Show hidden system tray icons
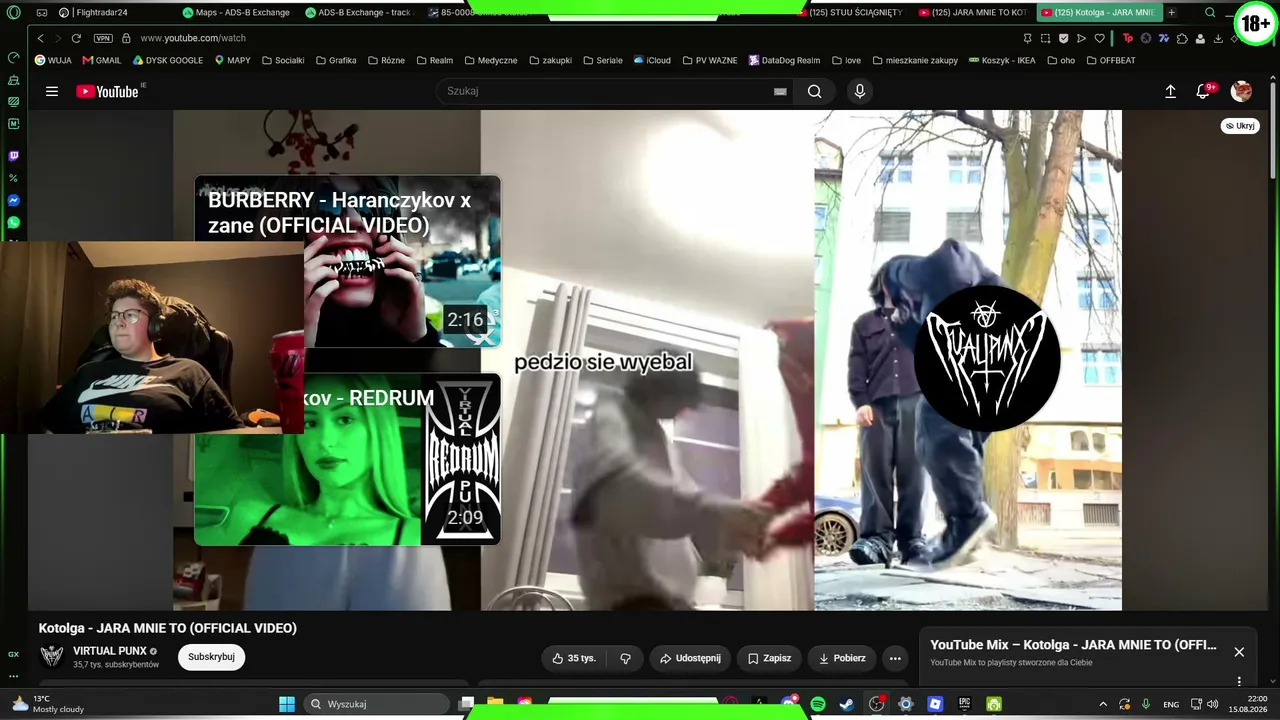The width and height of the screenshot is (1280, 720). (x=1103, y=704)
